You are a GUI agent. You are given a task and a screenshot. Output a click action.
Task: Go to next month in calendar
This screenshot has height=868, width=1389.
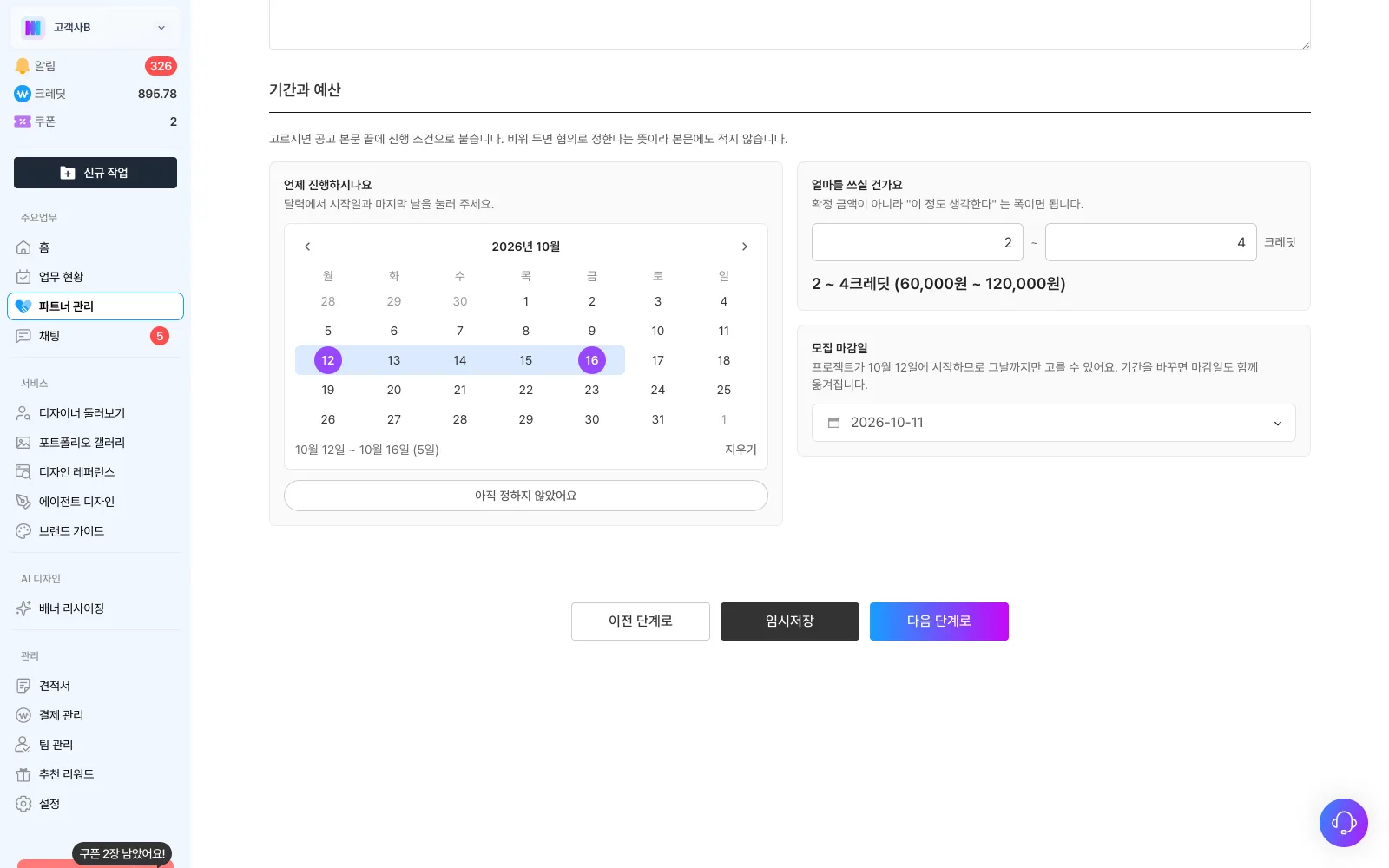745,247
